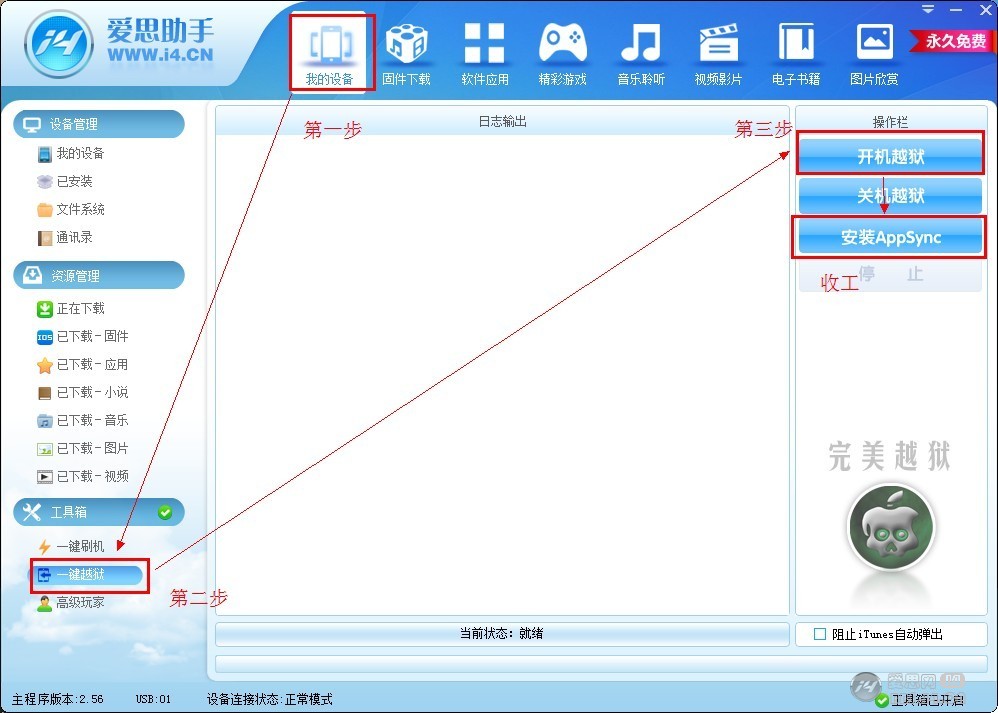
Task: Show 正在下载 downloading list
Action: point(71,309)
